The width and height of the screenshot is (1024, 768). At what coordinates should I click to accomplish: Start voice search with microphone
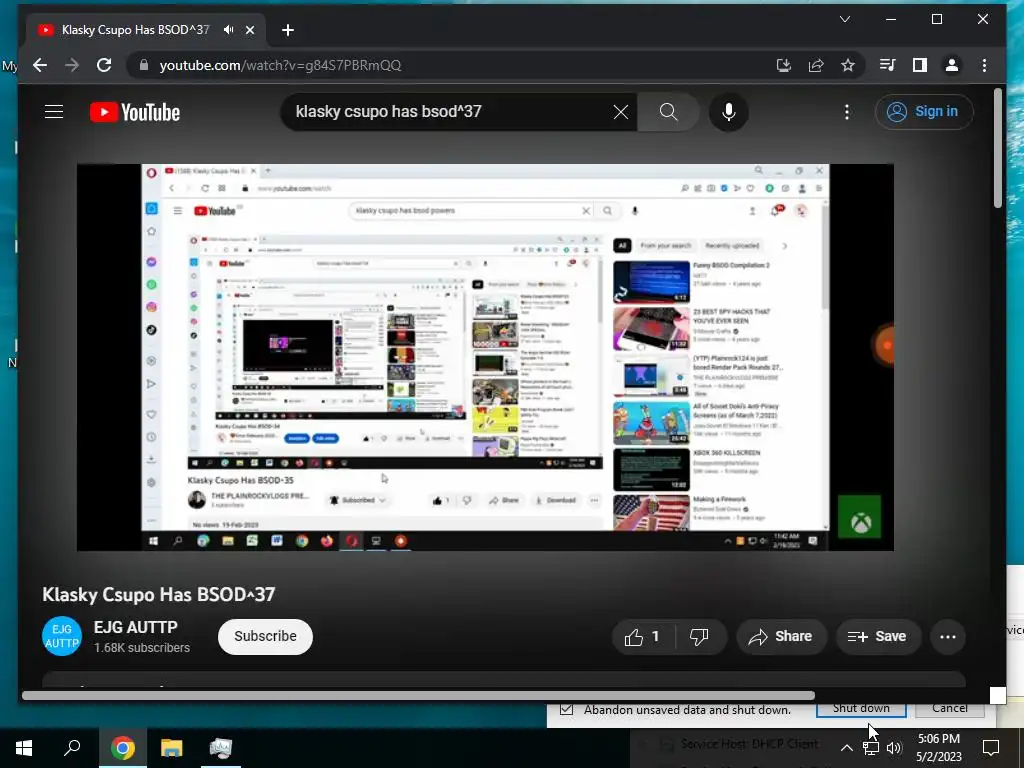click(729, 112)
